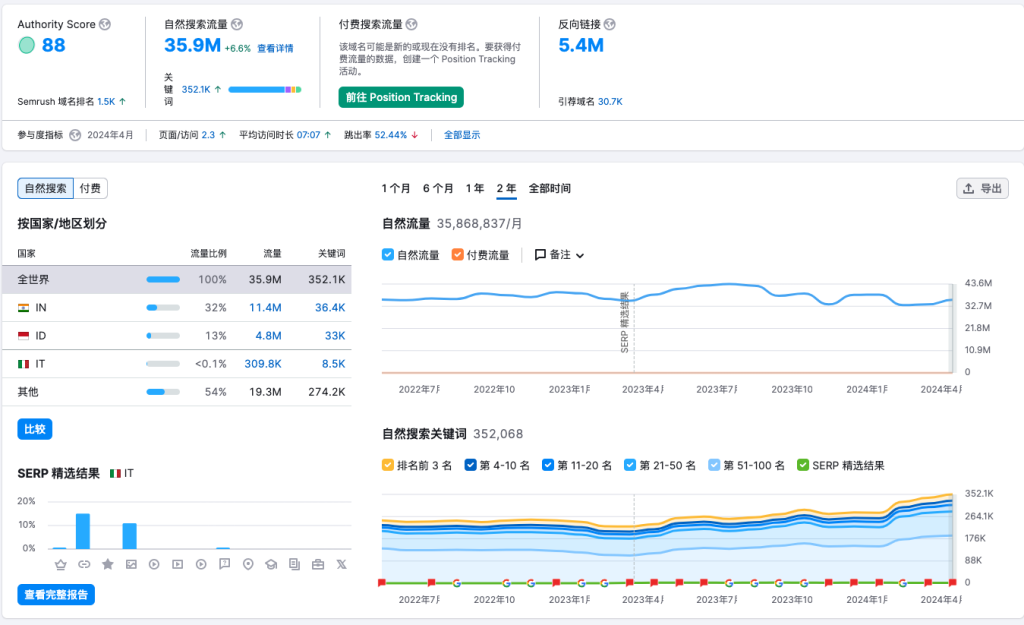This screenshot has width=1024, height=625.
Task: Uncheck the 付费流量 chart checkbox
Action: [458, 255]
